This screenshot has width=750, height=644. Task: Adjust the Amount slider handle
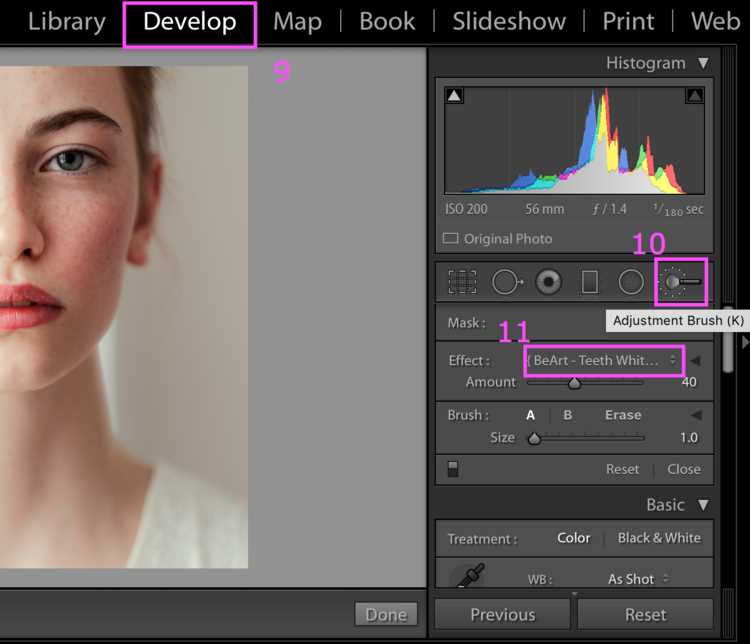[574, 383]
